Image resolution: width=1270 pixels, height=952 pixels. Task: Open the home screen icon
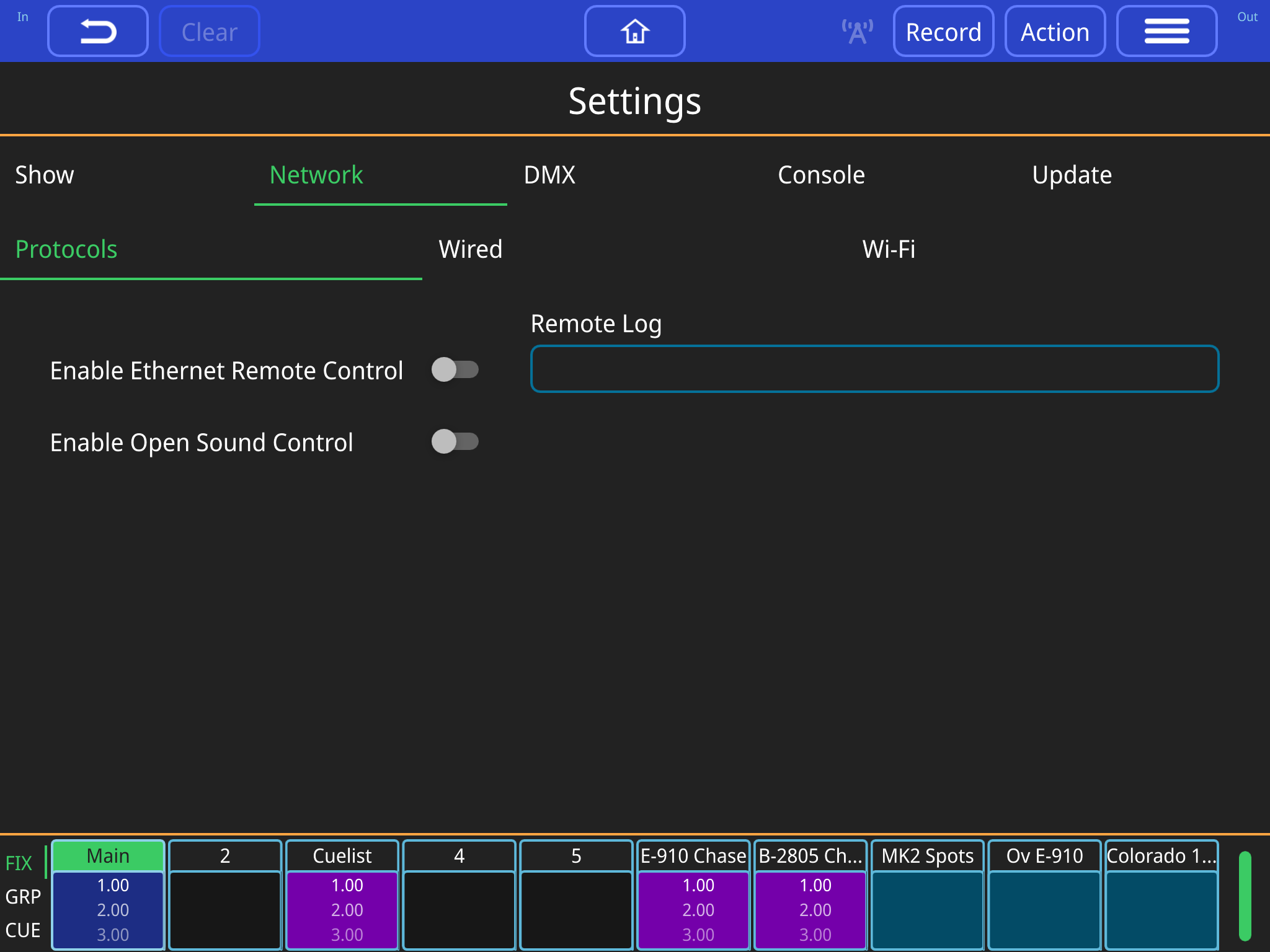[x=634, y=30]
